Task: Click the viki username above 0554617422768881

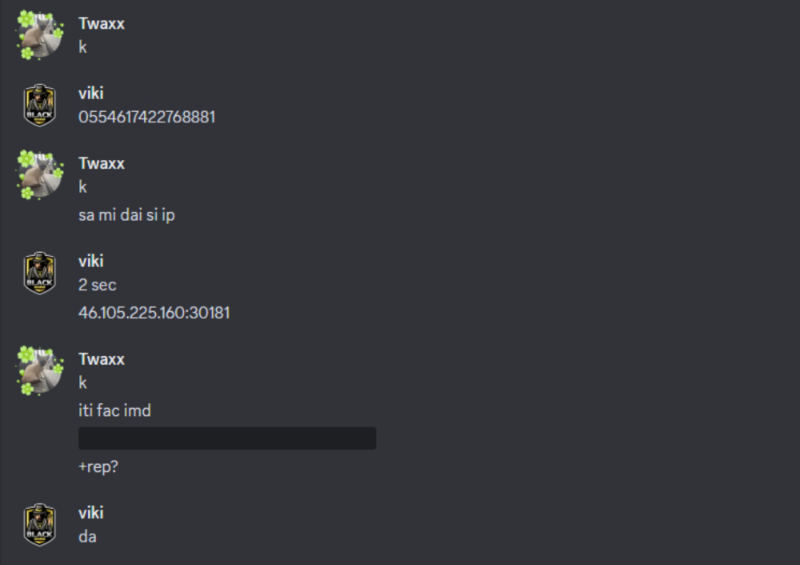Action: pyautogui.click(x=91, y=94)
